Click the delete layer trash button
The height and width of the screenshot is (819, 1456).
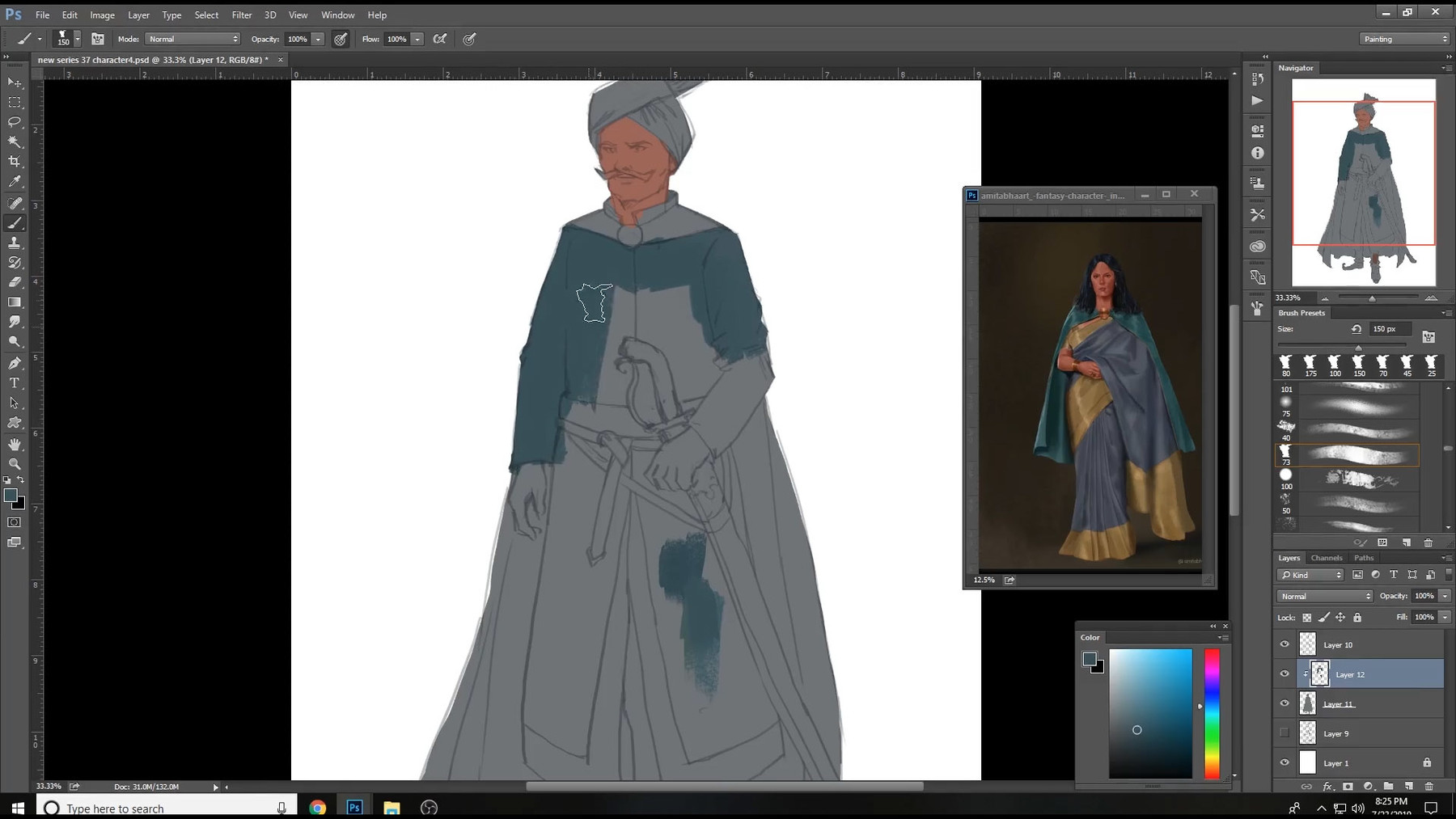(1430, 786)
